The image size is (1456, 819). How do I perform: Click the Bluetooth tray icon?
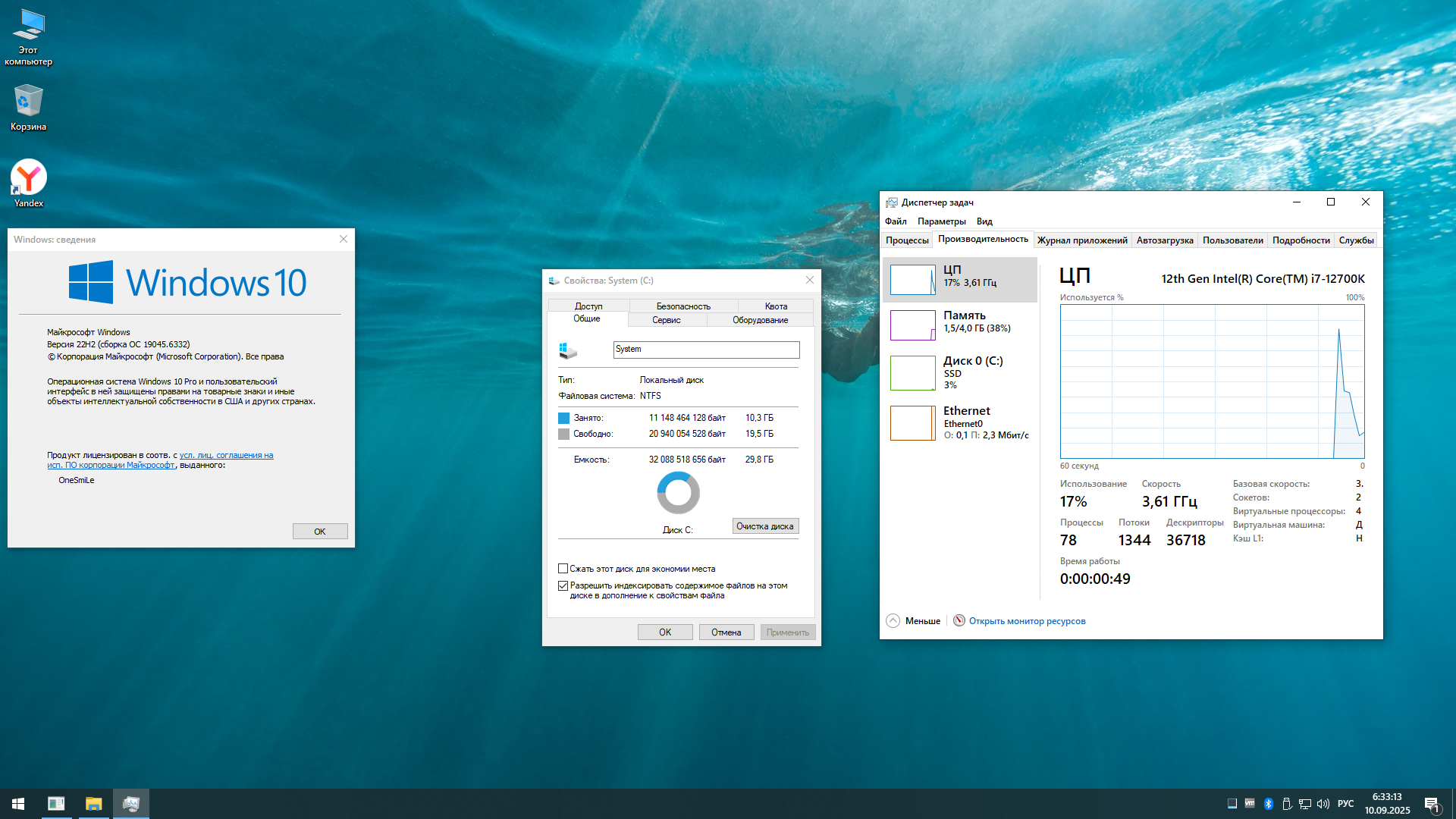pyautogui.click(x=1268, y=804)
